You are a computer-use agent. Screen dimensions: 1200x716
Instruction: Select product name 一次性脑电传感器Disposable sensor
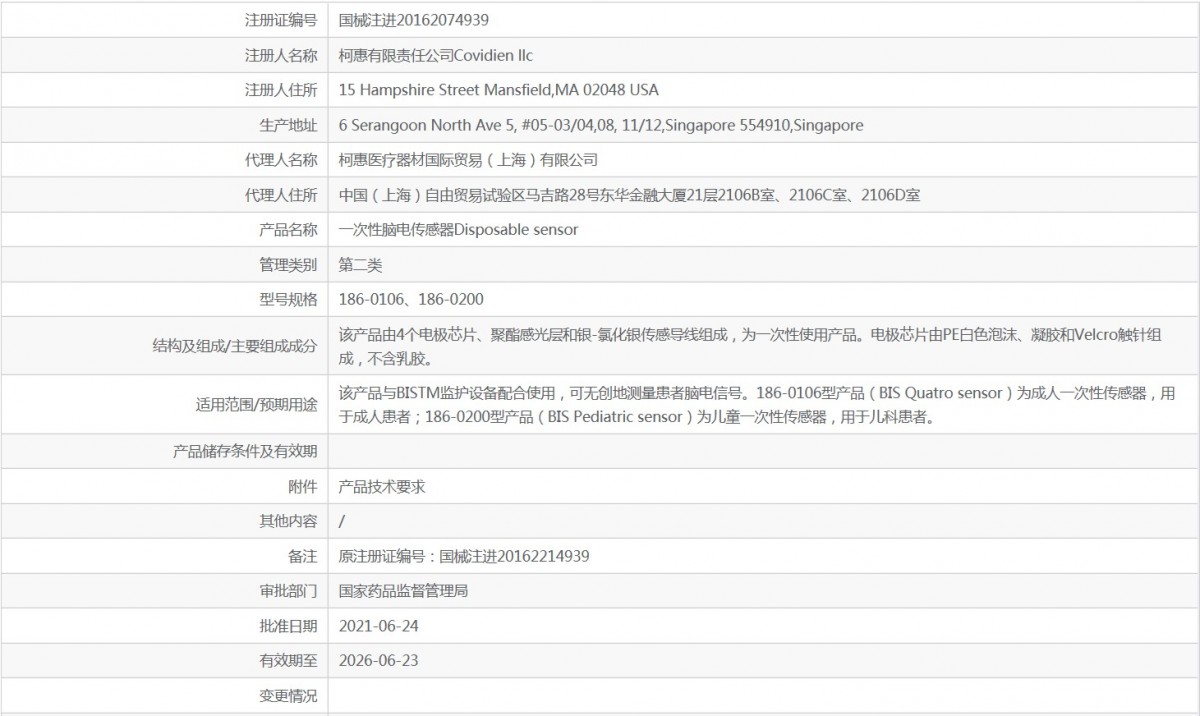[x=459, y=230]
